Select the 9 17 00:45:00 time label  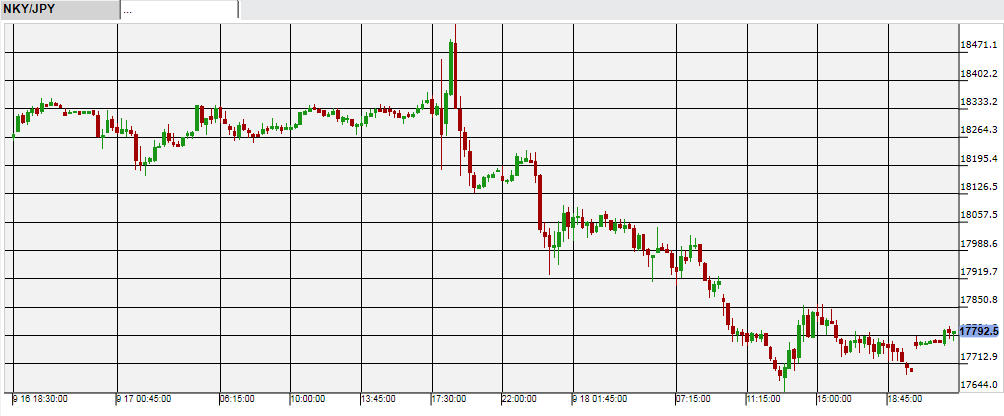point(145,398)
